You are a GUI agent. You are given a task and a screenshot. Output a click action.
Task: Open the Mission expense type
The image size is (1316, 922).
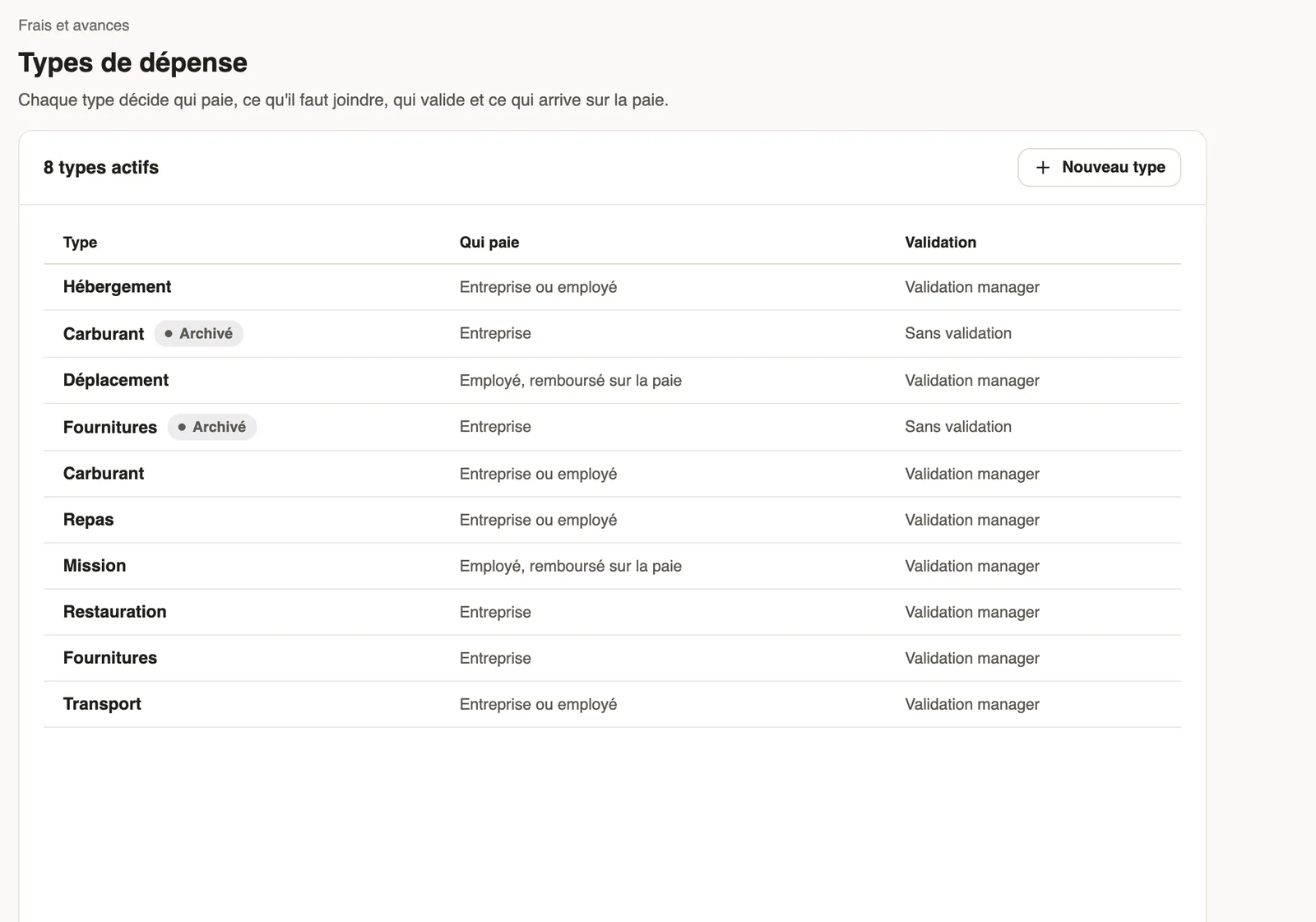click(612, 566)
